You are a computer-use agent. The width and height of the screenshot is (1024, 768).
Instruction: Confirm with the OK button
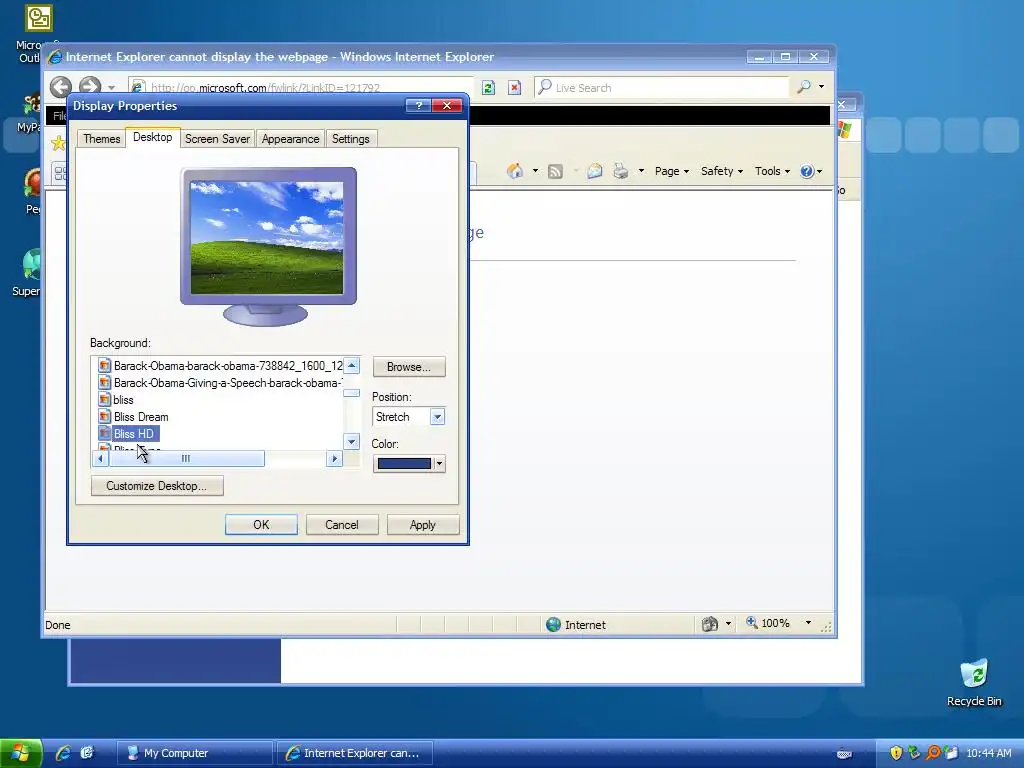point(261,525)
